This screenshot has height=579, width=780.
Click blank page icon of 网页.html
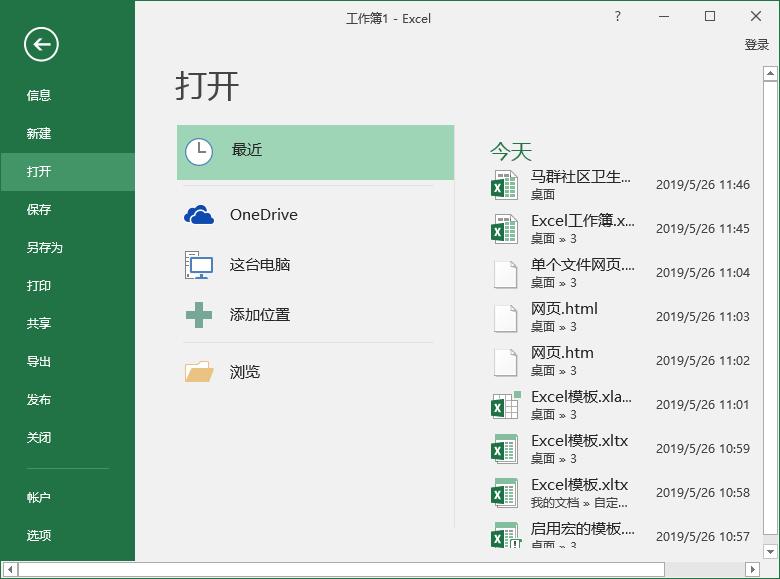coord(505,317)
